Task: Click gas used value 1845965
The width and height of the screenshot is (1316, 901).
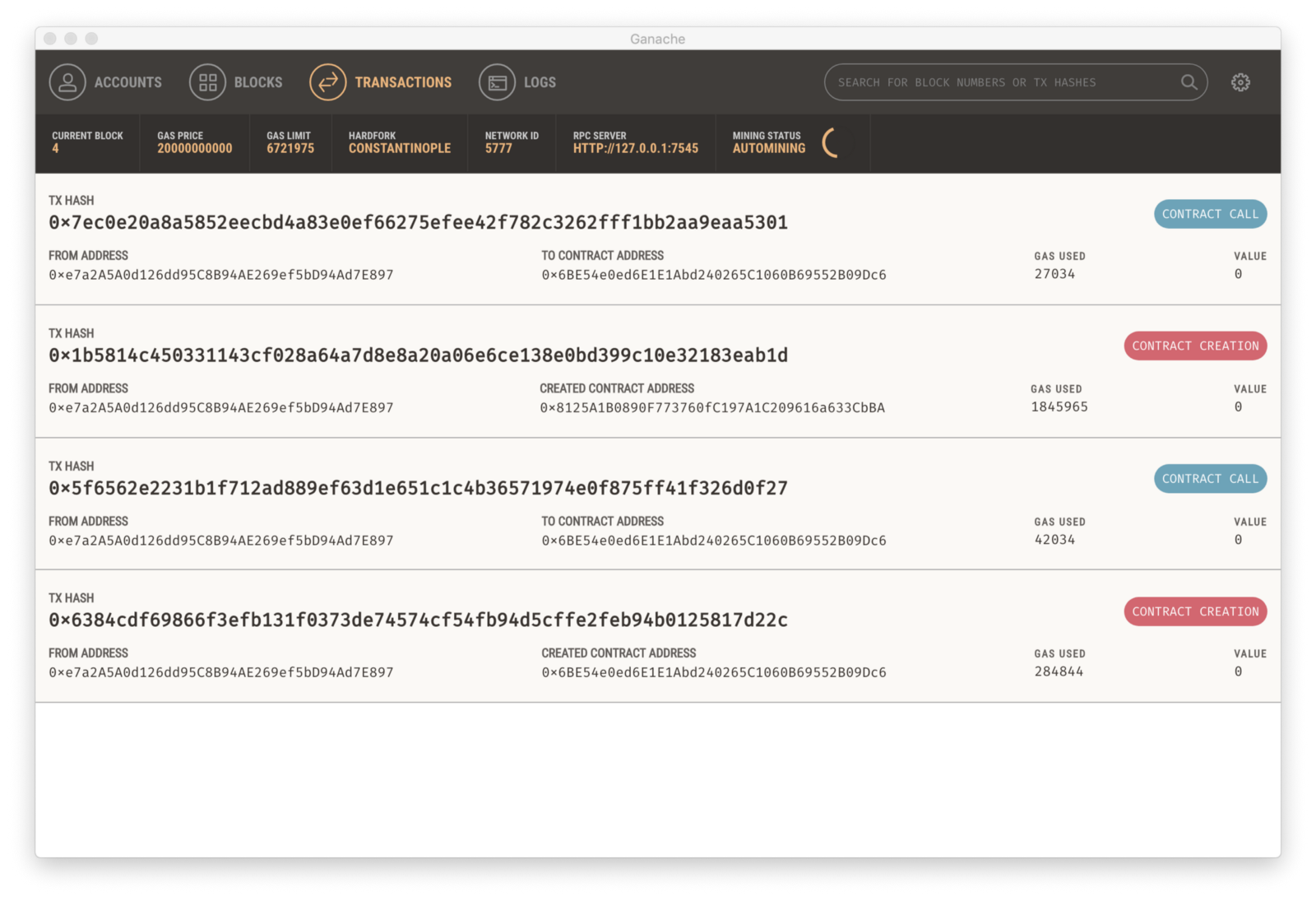Action: pos(1059,406)
